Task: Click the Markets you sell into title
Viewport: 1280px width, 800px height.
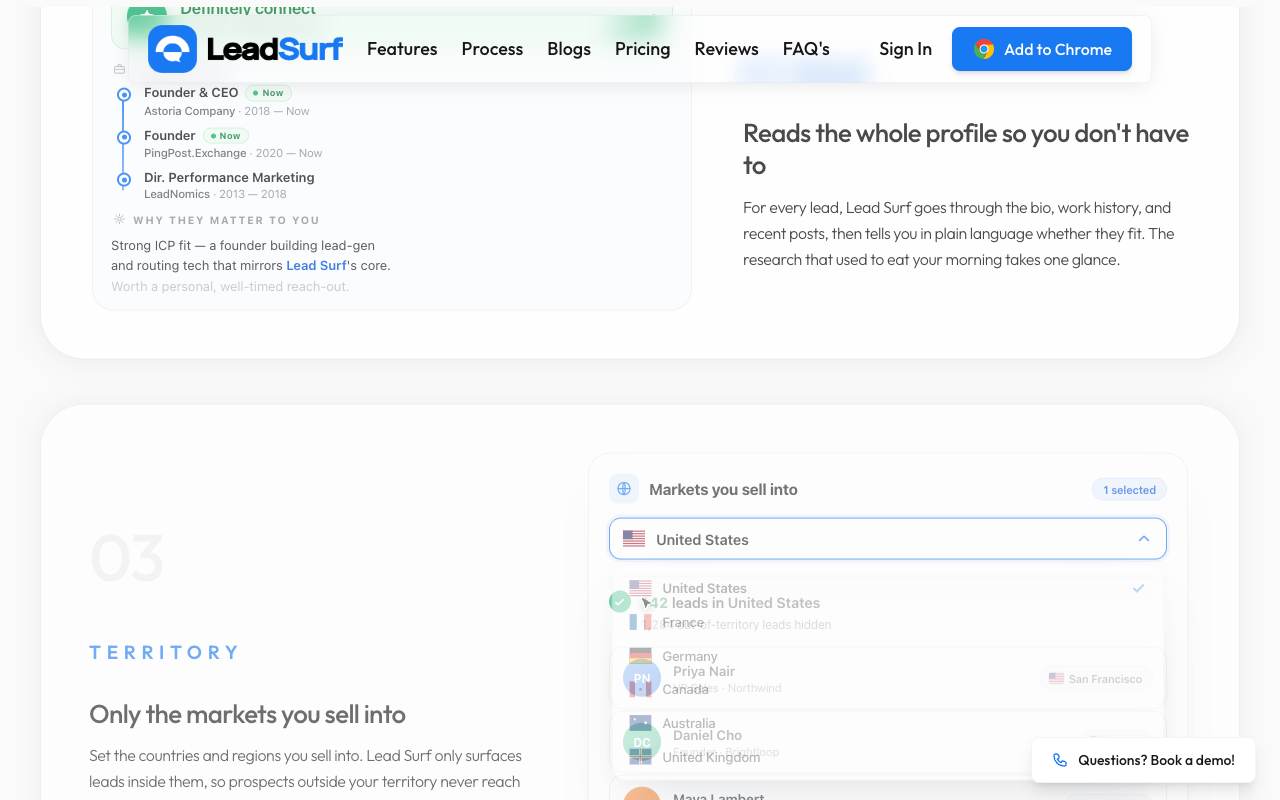Action: point(723,489)
